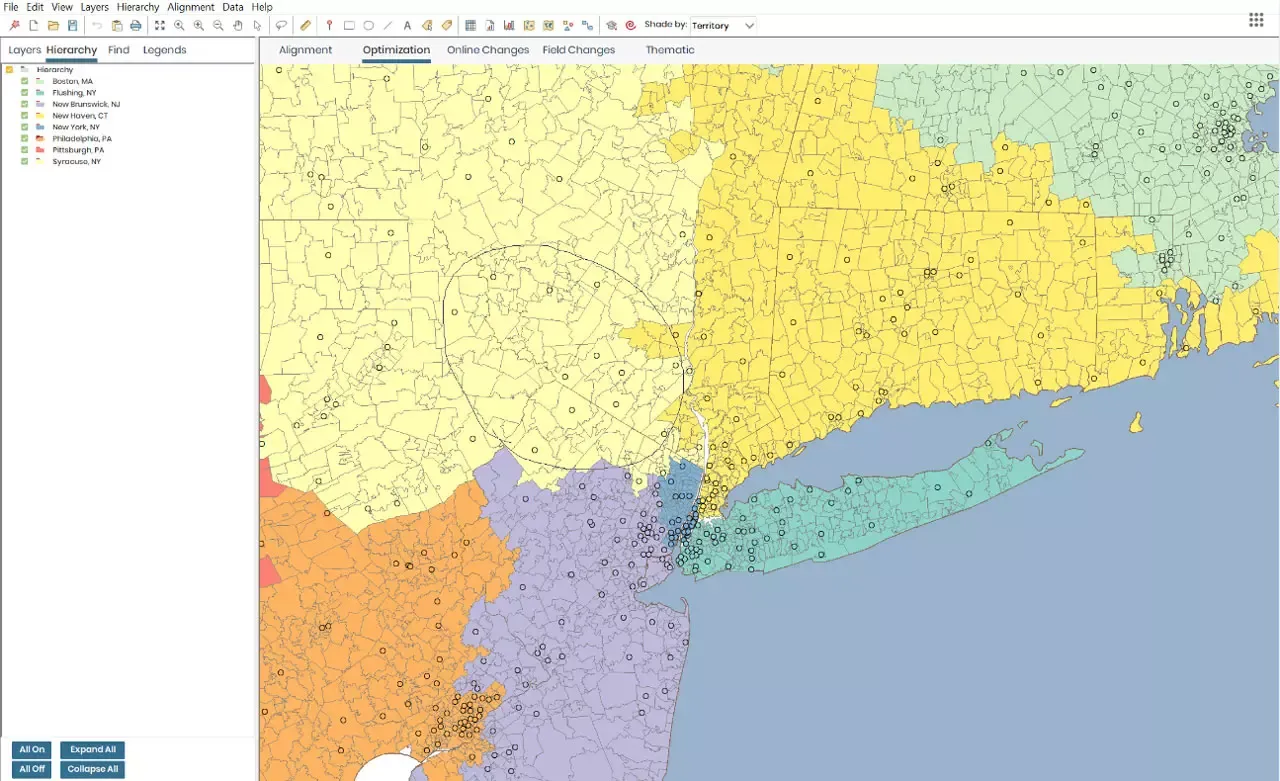Choose the pan hand tool

pyautogui.click(x=238, y=25)
